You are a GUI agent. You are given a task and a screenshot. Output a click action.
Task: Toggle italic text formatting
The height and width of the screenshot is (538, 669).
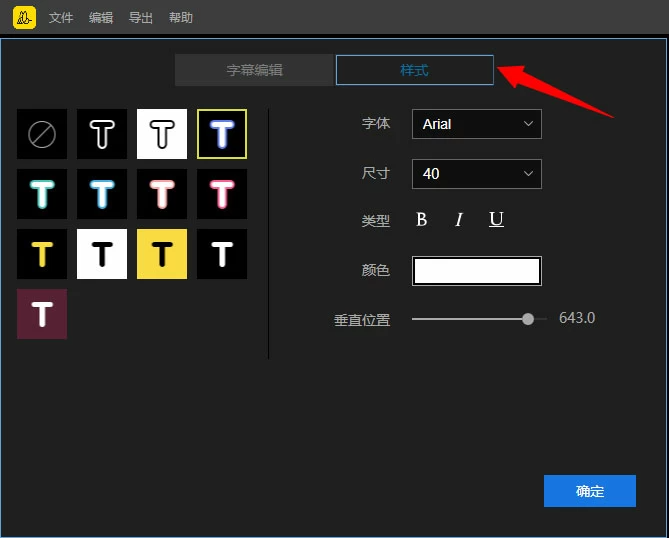(x=459, y=220)
